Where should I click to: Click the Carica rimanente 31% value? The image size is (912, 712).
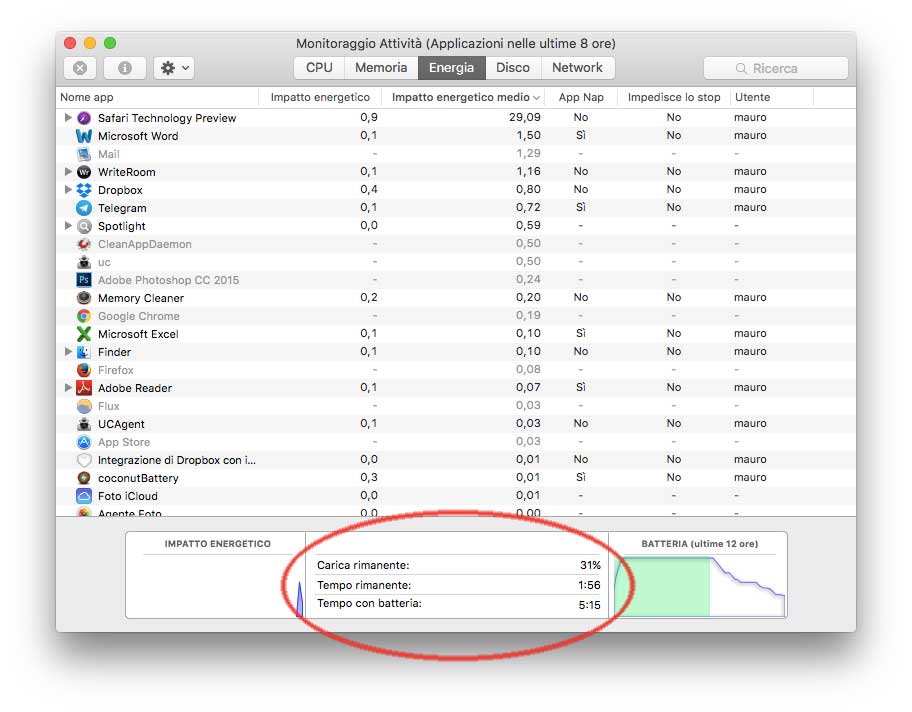[590, 565]
